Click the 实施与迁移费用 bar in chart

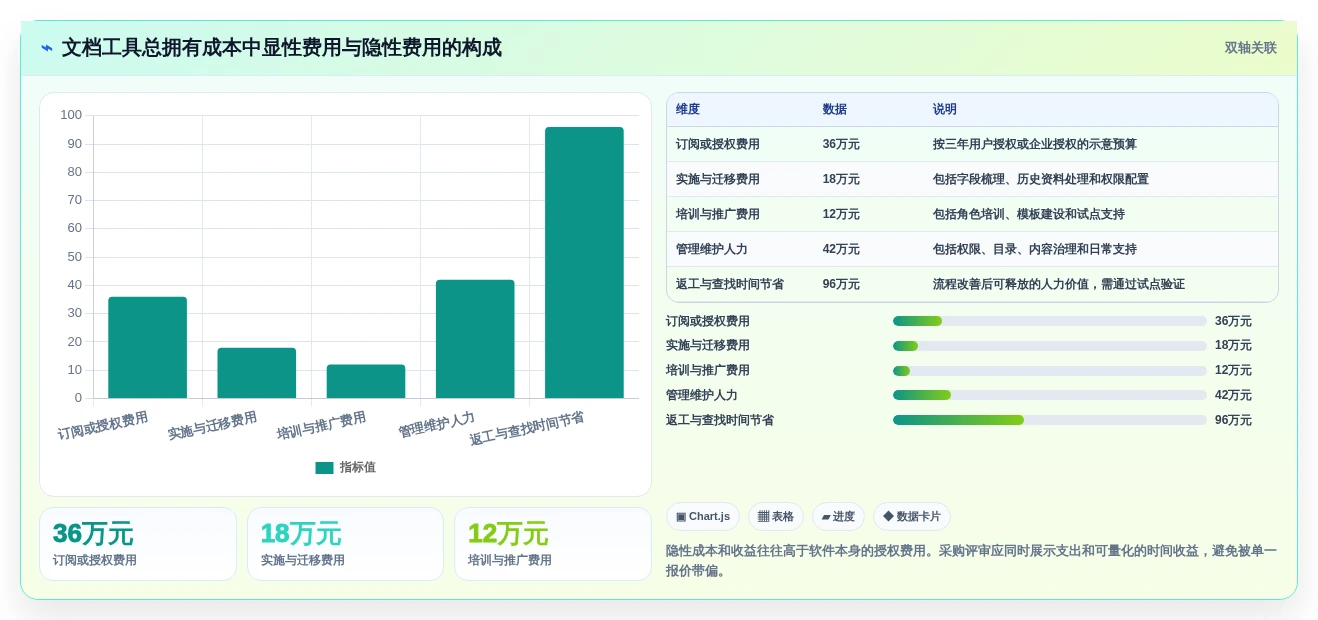pyautogui.click(x=257, y=373)
